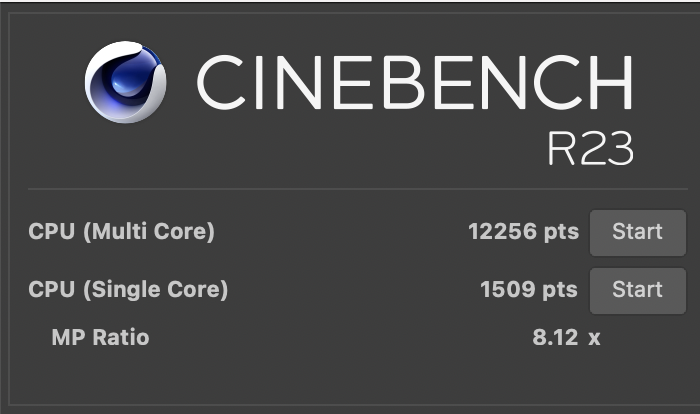Click the letter "C" starting CINEBENCH
Screen dimensions: 700x414
[223, 82]
